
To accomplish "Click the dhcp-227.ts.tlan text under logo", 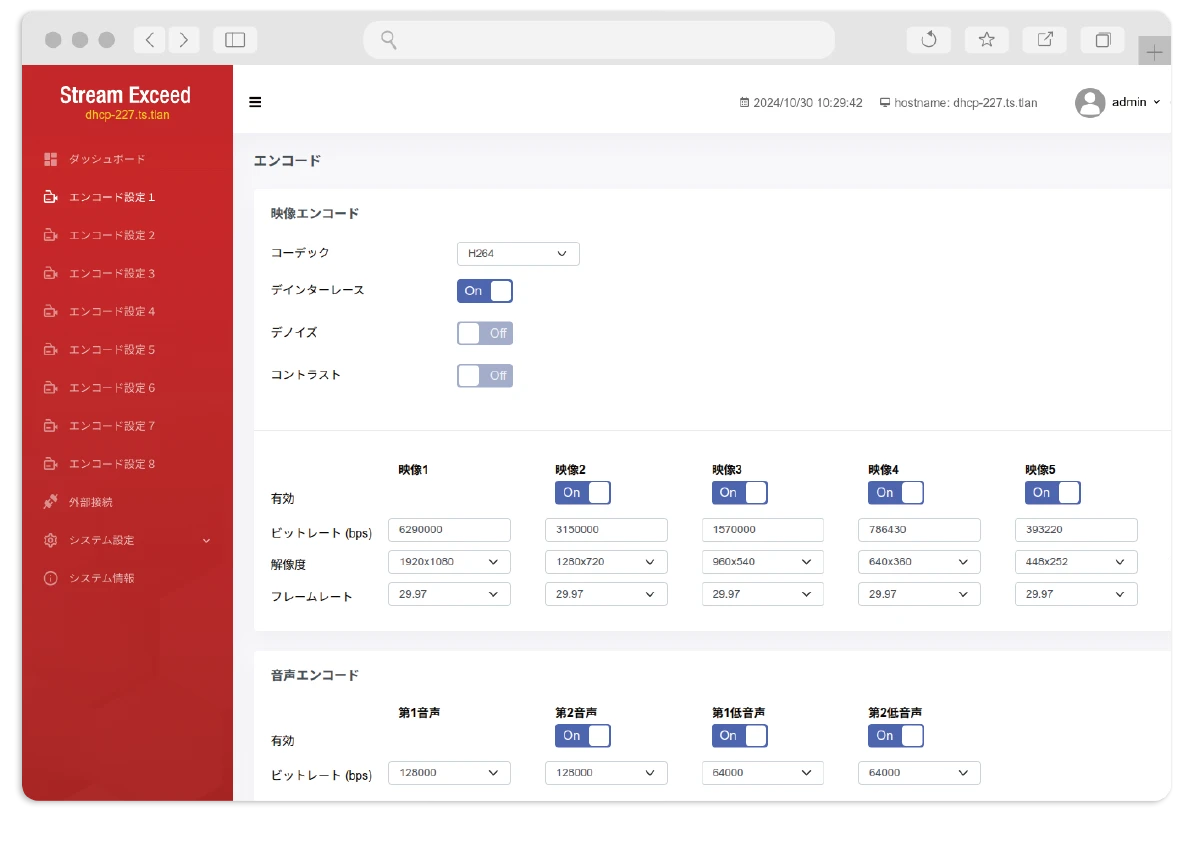I will [127, 115].
